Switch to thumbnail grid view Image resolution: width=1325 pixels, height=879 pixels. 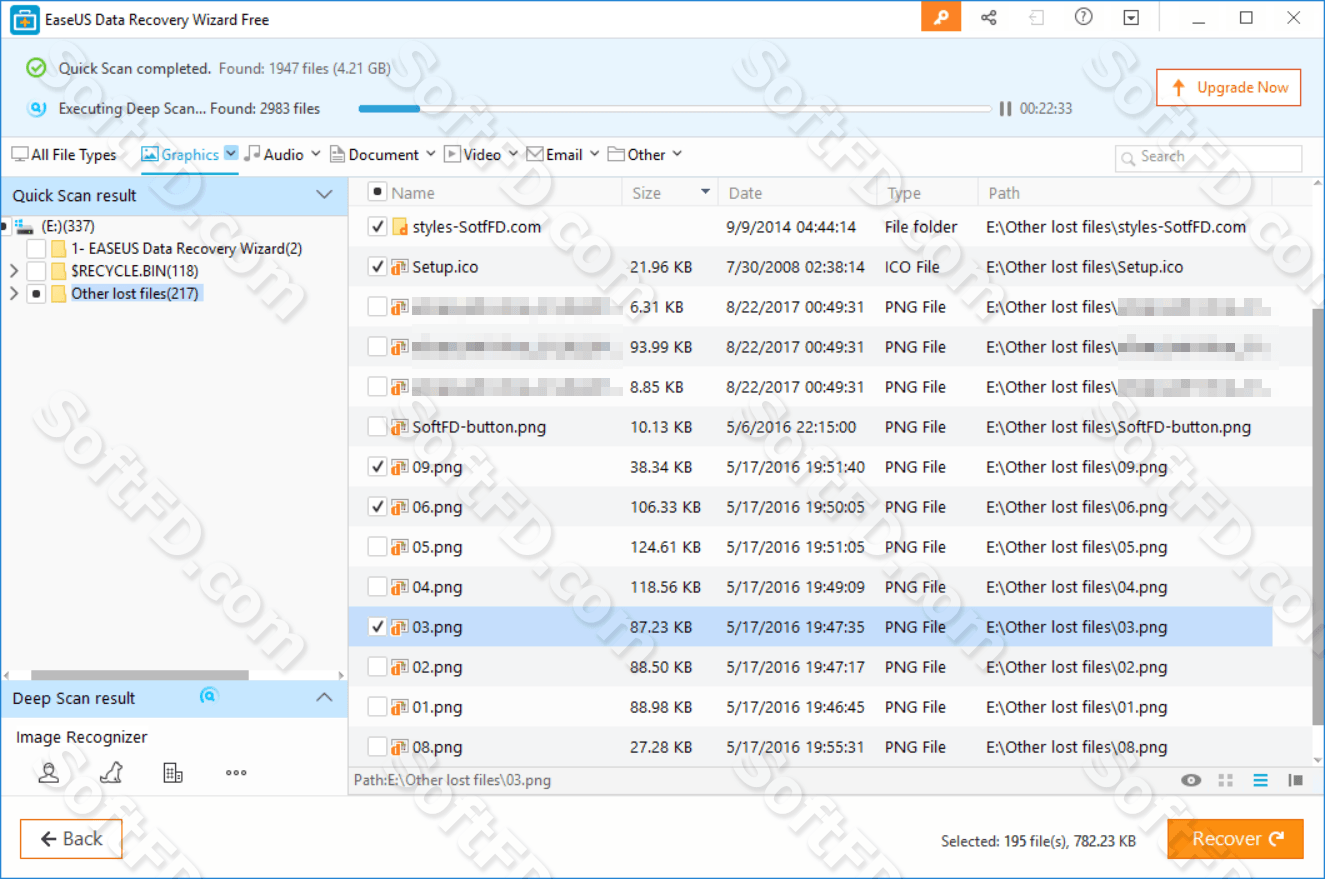1226,781
